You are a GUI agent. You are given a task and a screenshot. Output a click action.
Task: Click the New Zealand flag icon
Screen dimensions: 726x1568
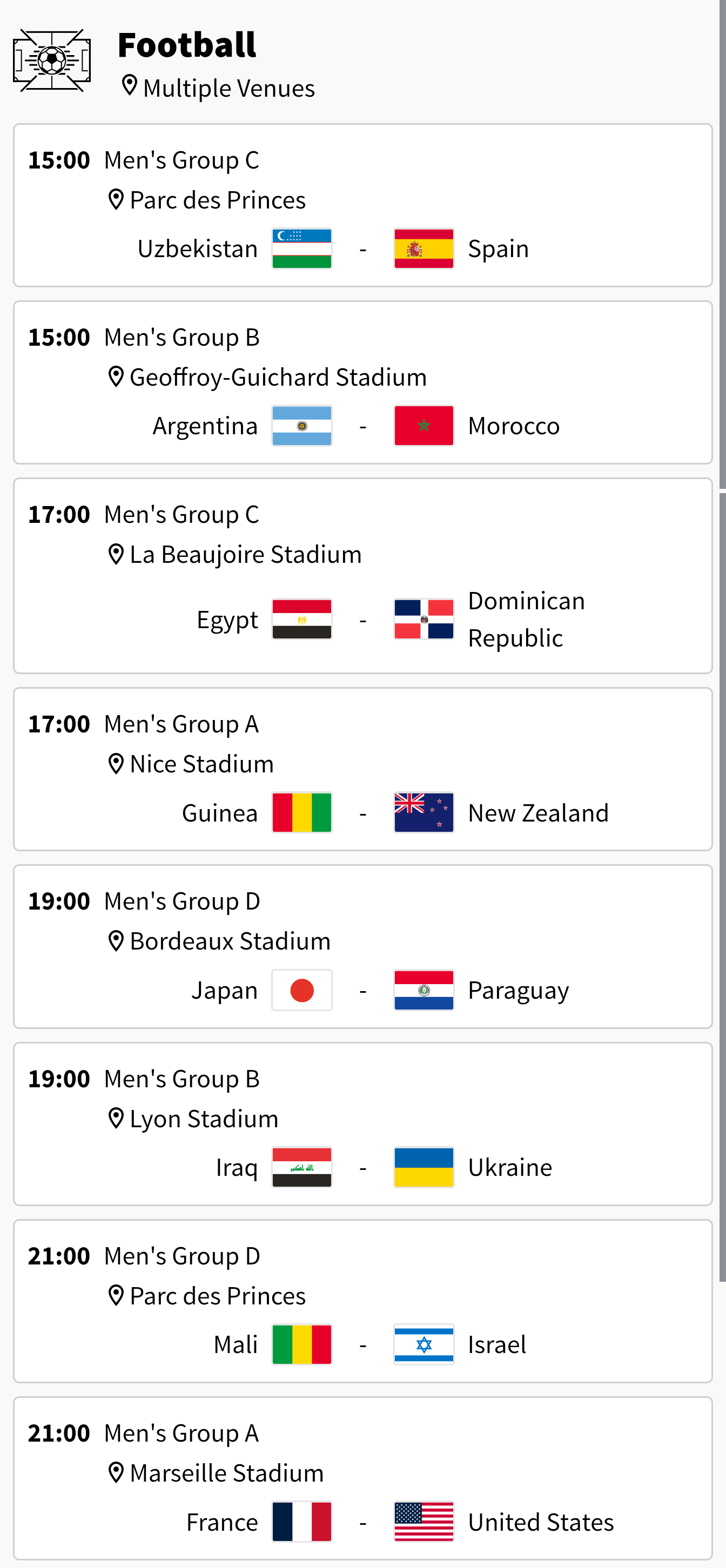coord(423,812)
